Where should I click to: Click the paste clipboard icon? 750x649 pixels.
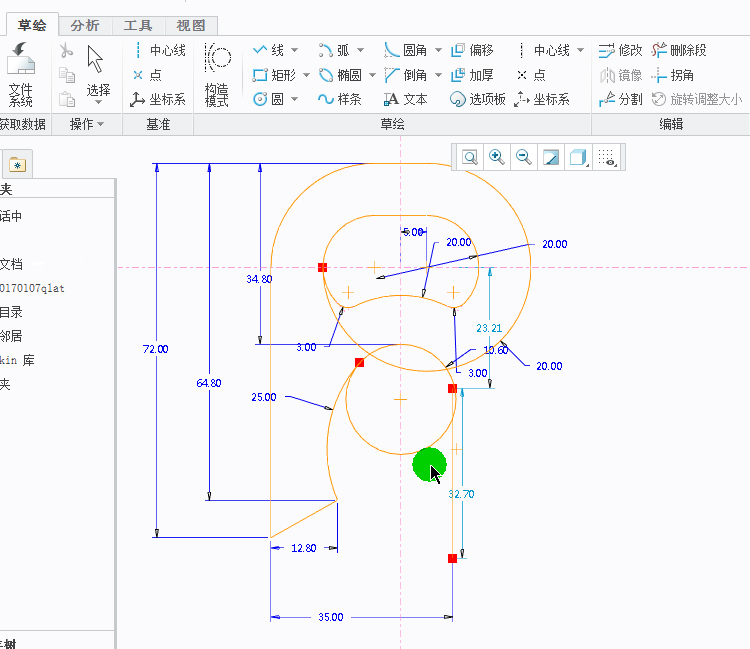coord(66,99)
